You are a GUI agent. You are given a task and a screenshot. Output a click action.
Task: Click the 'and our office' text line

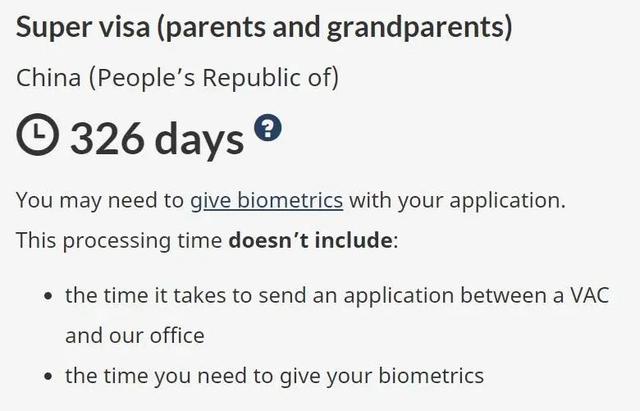pyautogui.click(x=135, y=335)
